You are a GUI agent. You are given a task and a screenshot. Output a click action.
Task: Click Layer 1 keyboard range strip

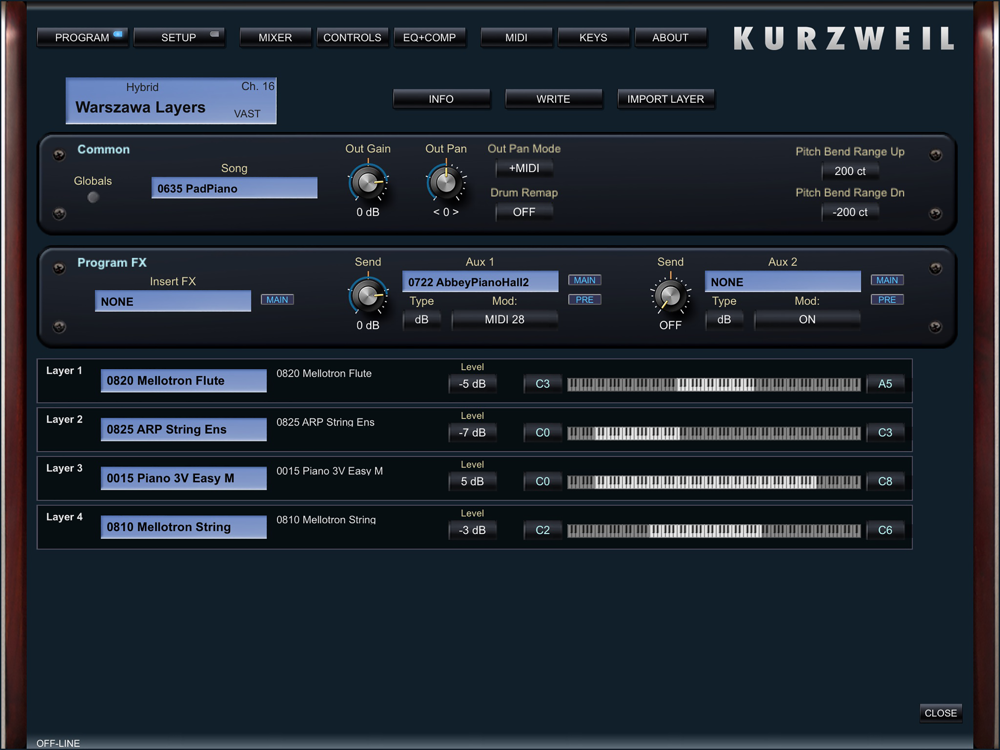click(x=714, y=384)
